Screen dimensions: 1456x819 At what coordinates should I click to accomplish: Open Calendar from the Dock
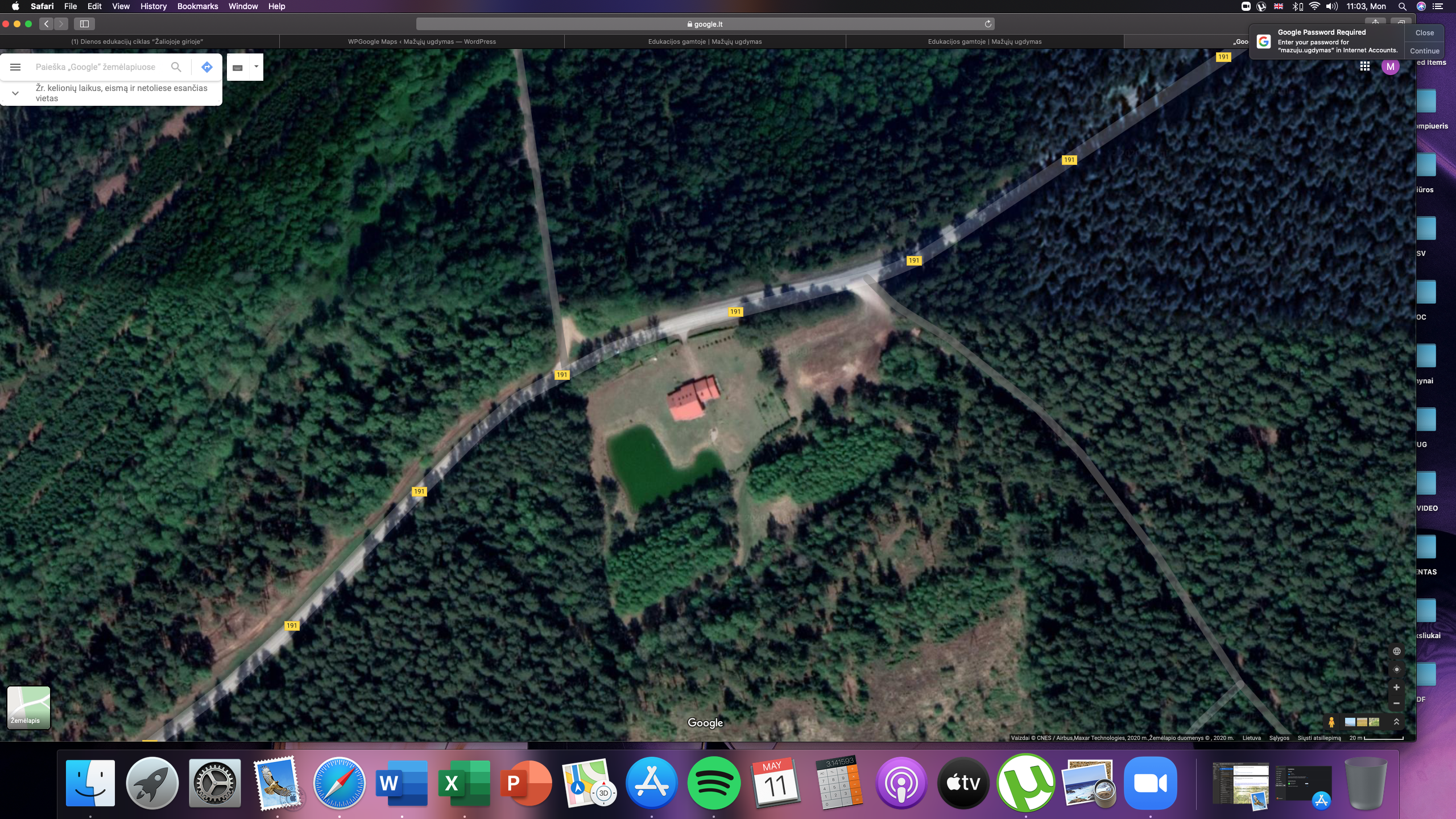click(776, 783)
